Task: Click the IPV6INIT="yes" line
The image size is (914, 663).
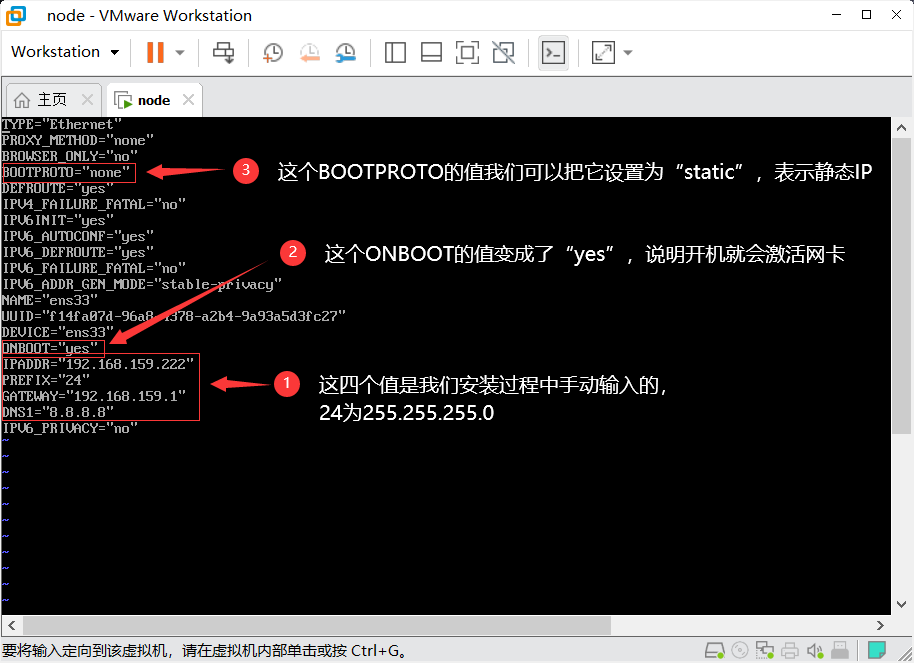Action: pos(58,220)
